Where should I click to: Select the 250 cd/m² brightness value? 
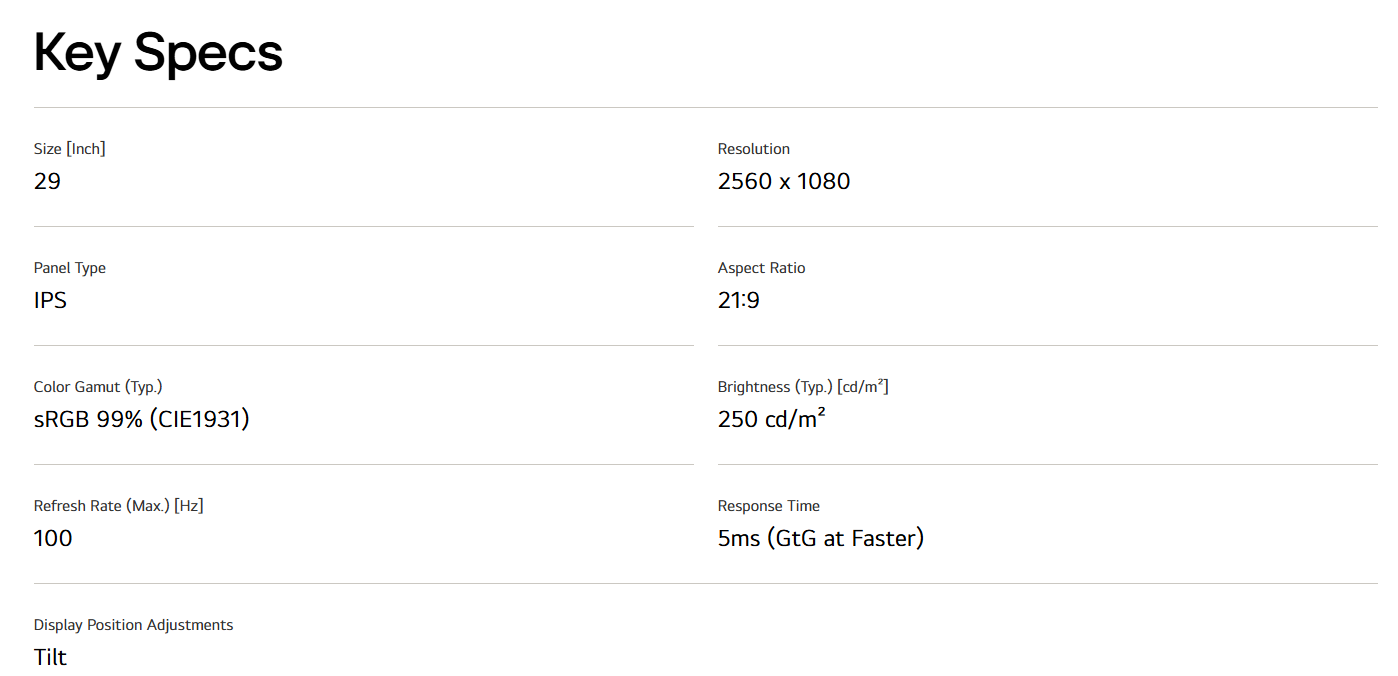pos(771,419)
